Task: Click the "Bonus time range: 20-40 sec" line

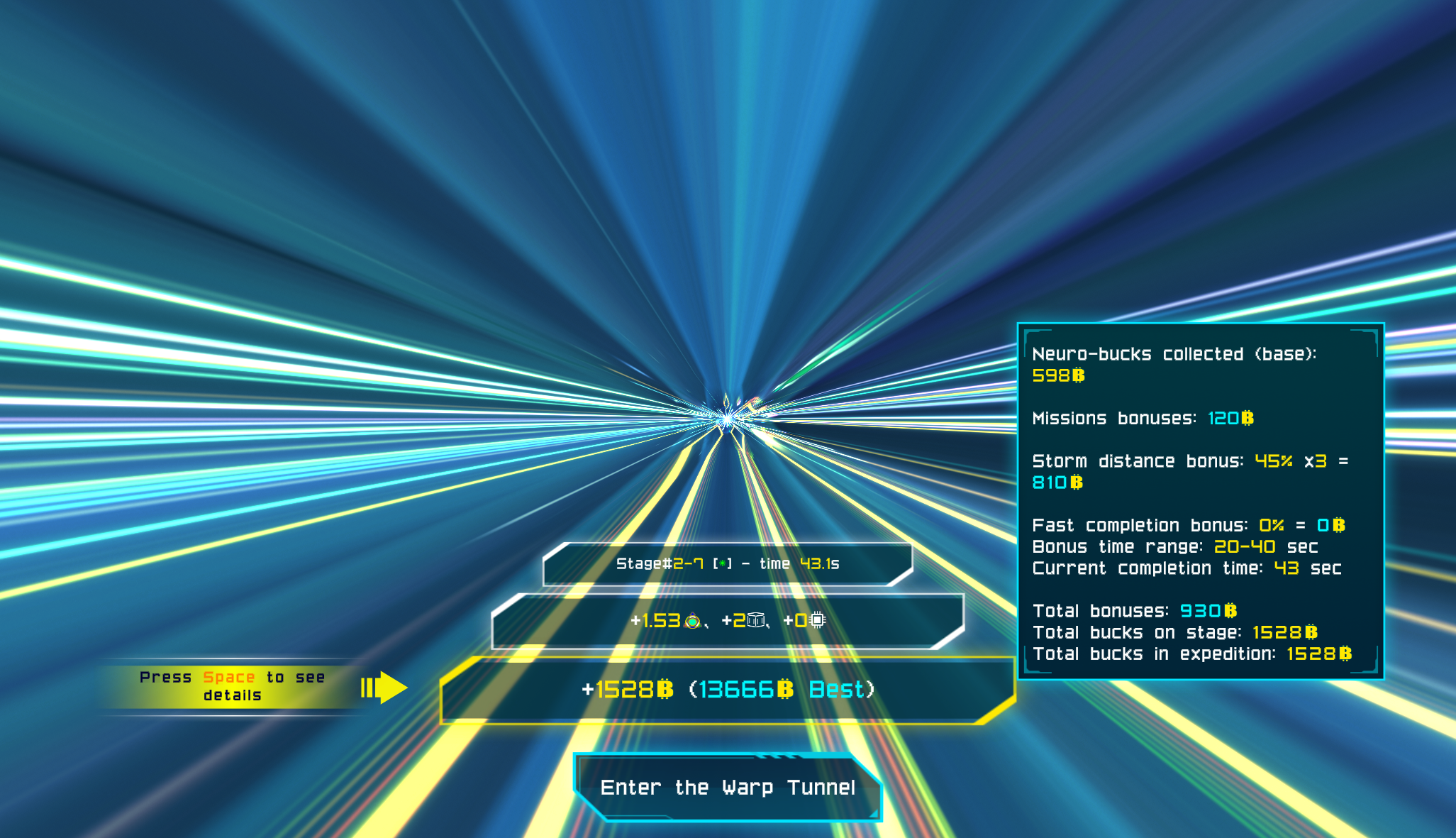Action: pyautogui.click(x=1175, y=547)
